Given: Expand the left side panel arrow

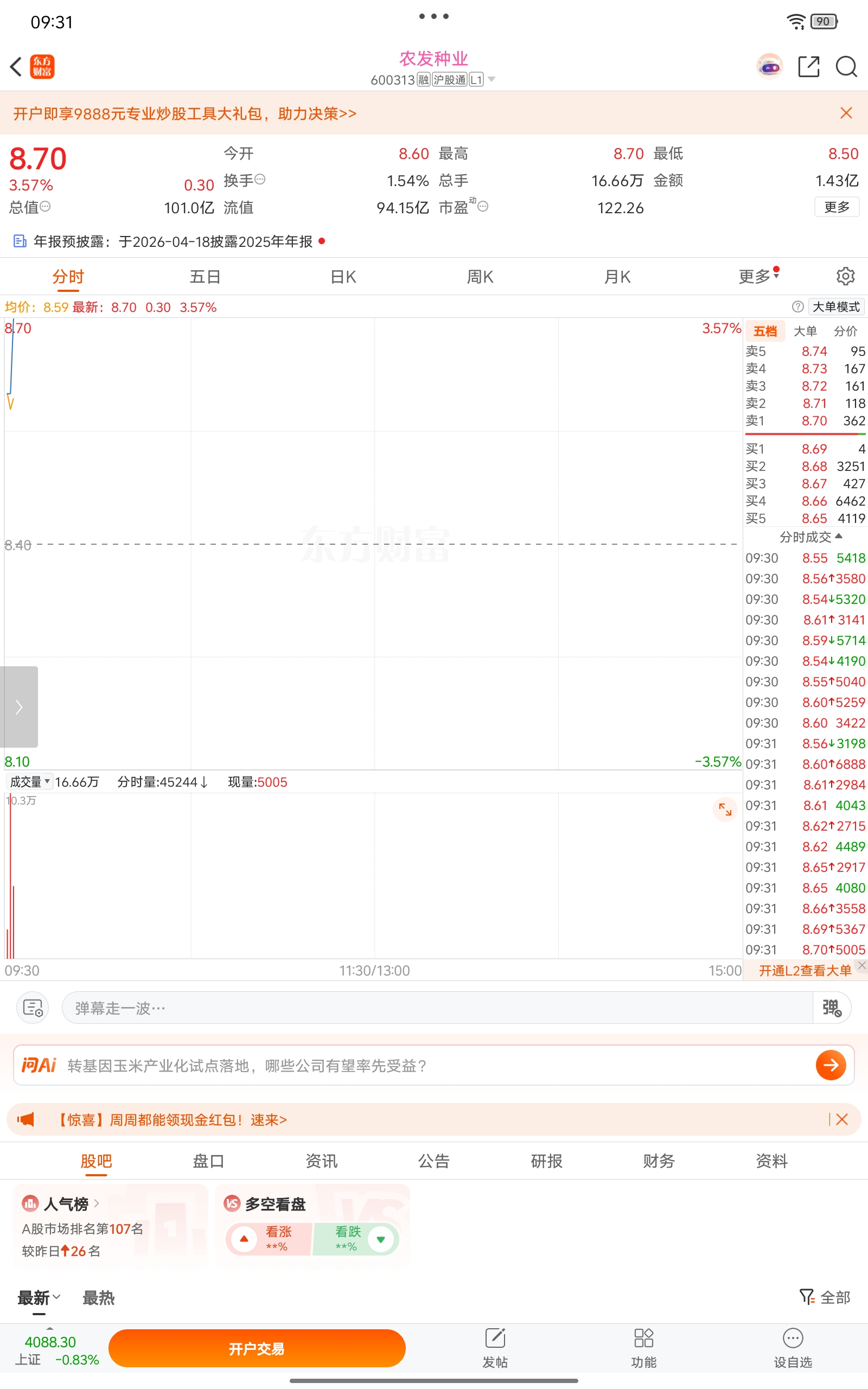Looking at the screenshot, I should (19, 706).
